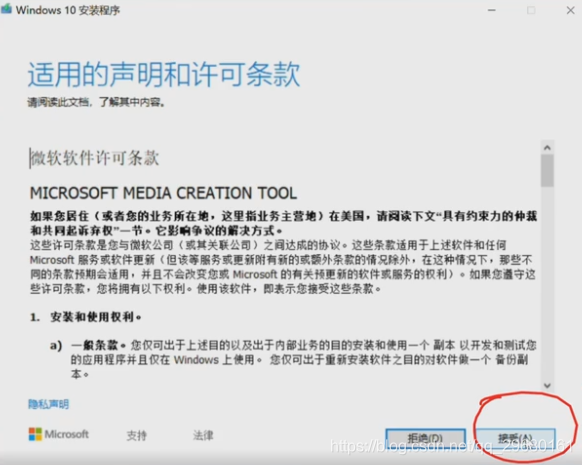
Task: Click the 适用的声明和许可条款 page title
Action: [164, 74]
